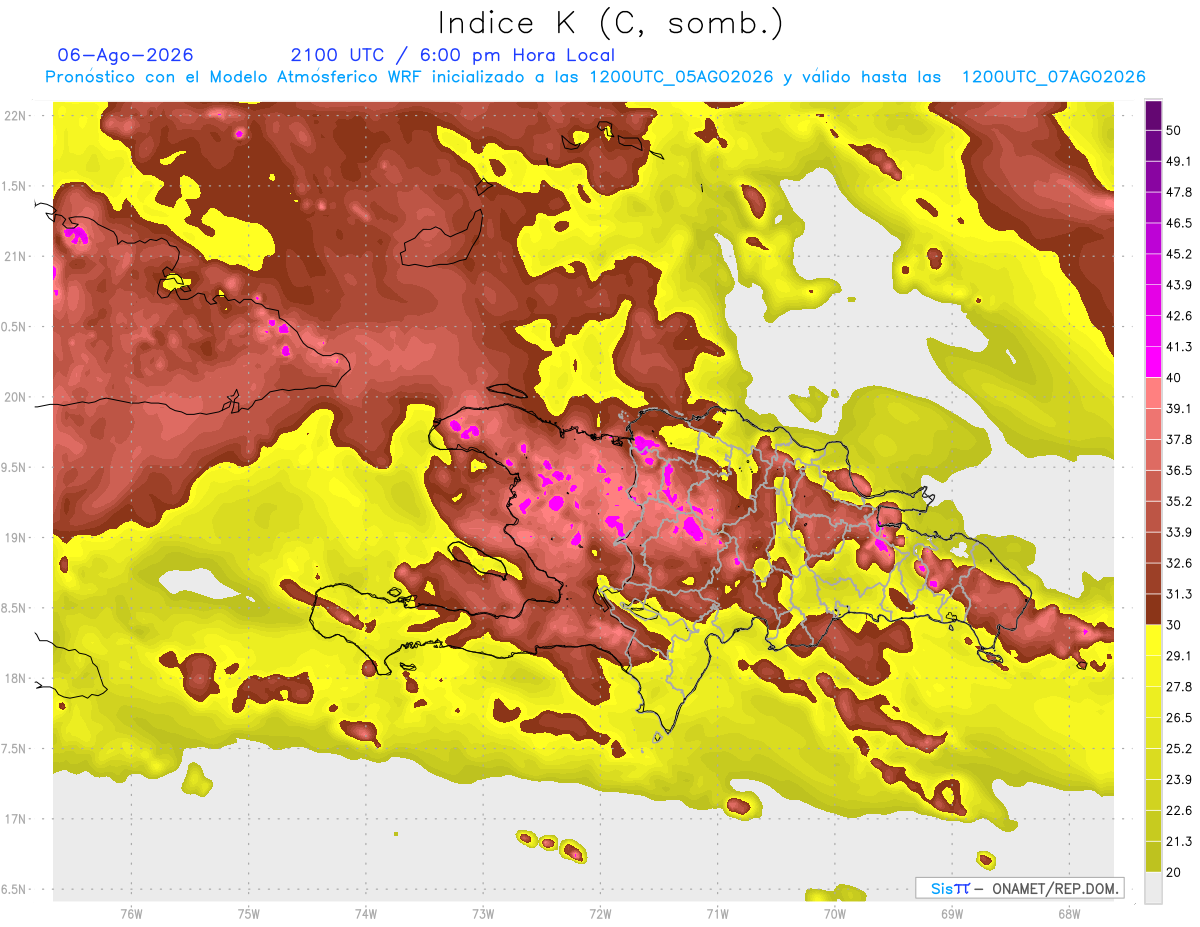This screenshot has width=1200, height=927.
Task: Click the colorbar value "23.9"
Action: (x=1179, y=780)
